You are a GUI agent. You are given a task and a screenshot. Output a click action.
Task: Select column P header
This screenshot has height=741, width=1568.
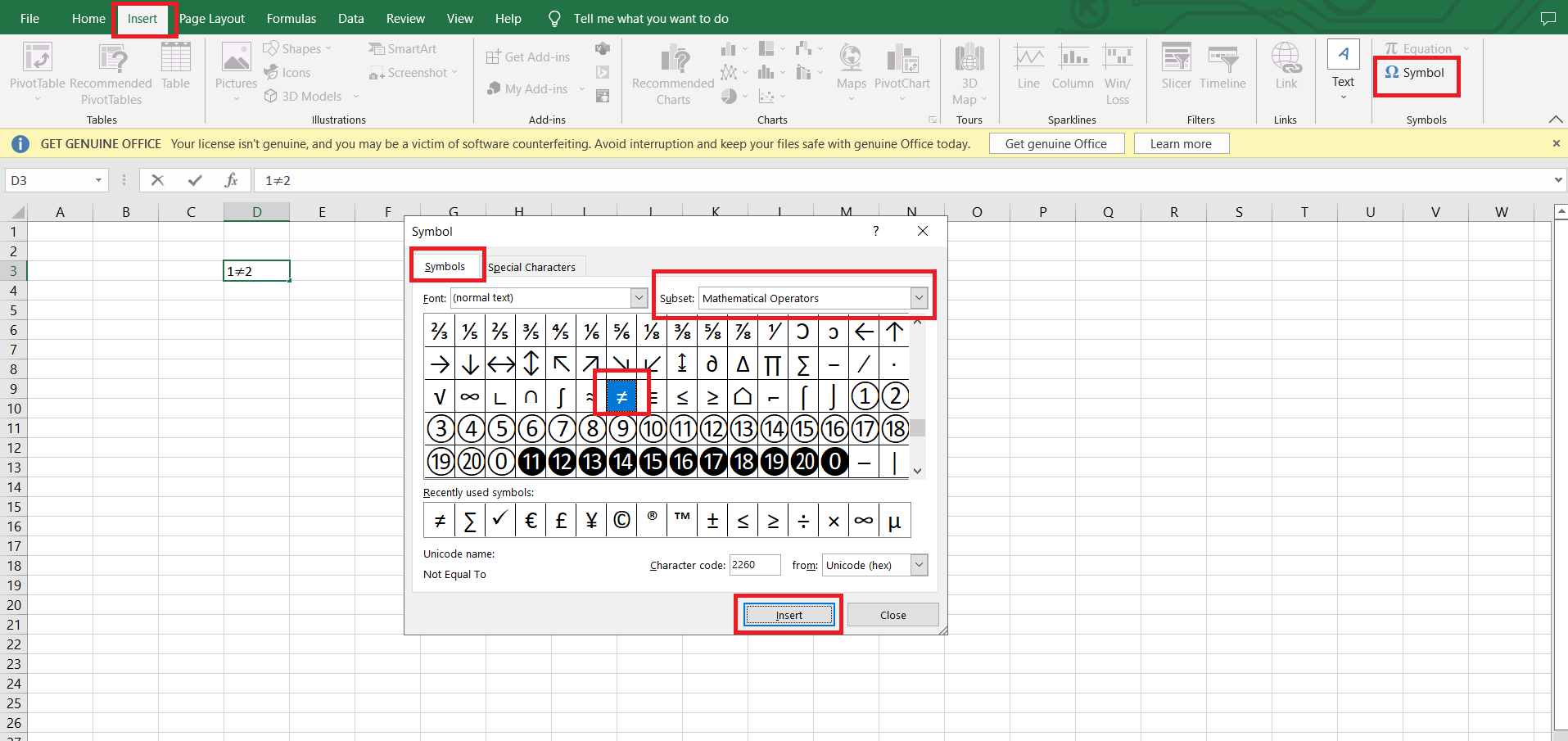[x=1042, y=212]
